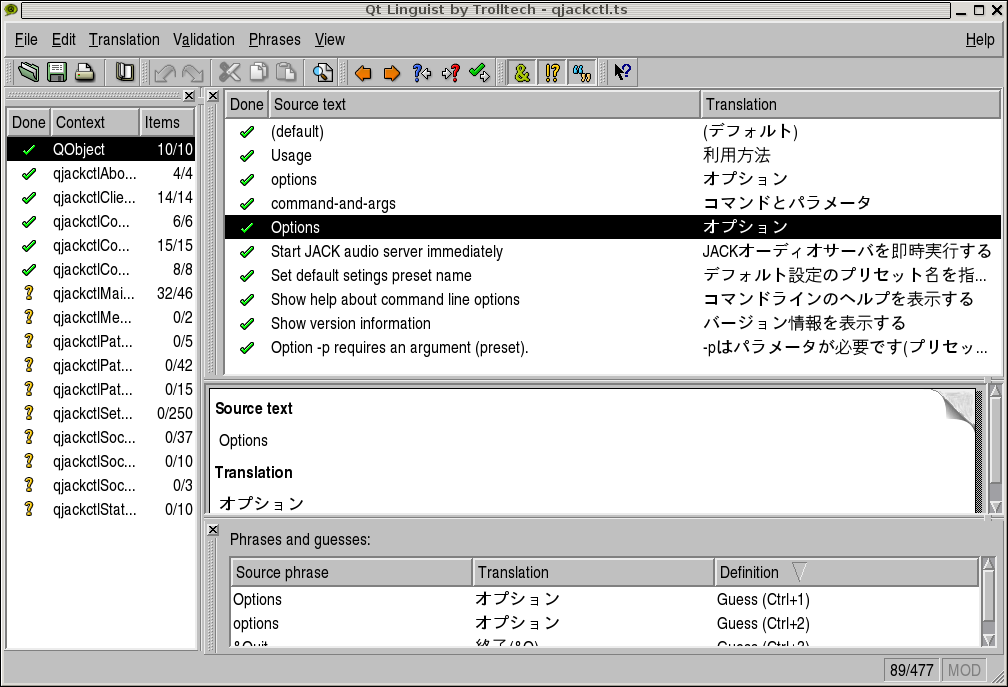Image resolution: width=1008 pixels, height=687 pixels.
Task: Open the View menu
Action: point(330,40)
